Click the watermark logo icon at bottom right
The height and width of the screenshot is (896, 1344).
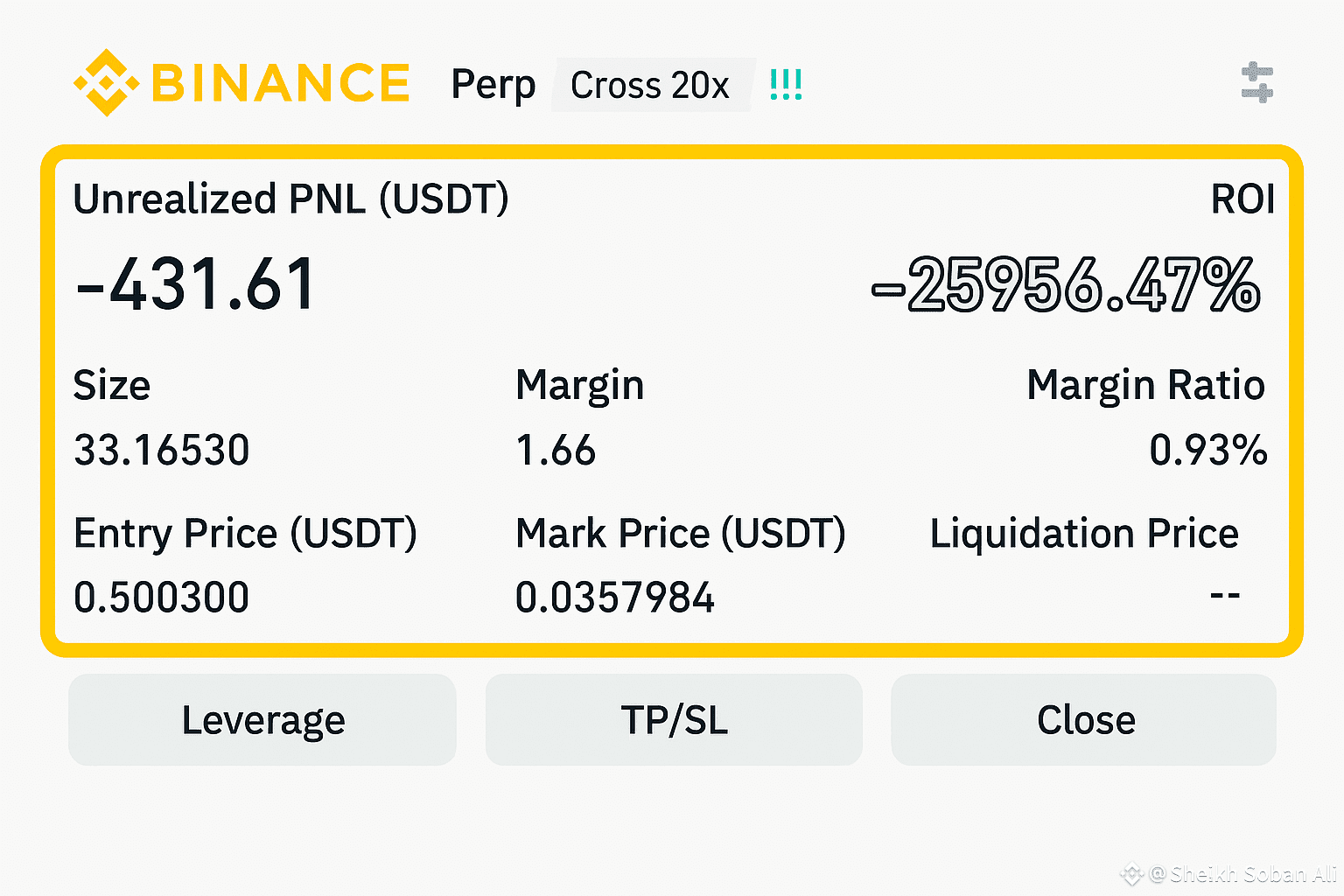(1132, 873)
